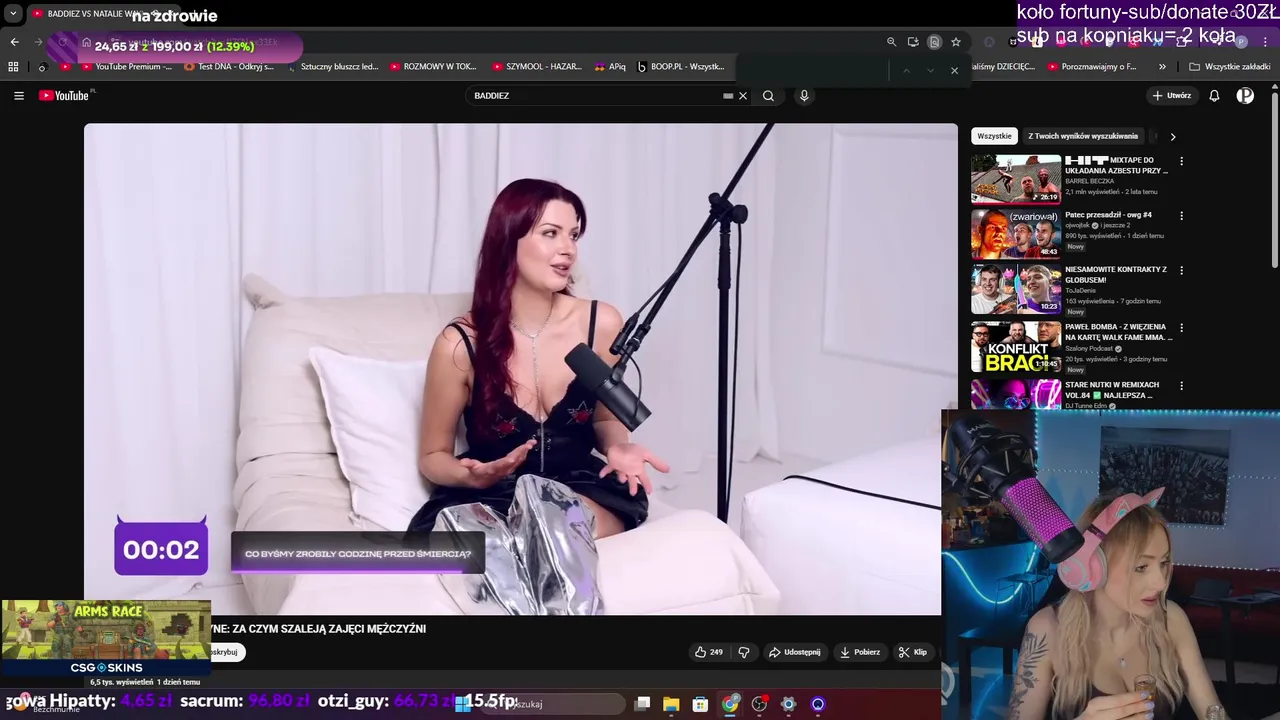The height and width of the screenshot is (720, 1280).
Task: Open the Windows Start button
Action: point(462,704)
